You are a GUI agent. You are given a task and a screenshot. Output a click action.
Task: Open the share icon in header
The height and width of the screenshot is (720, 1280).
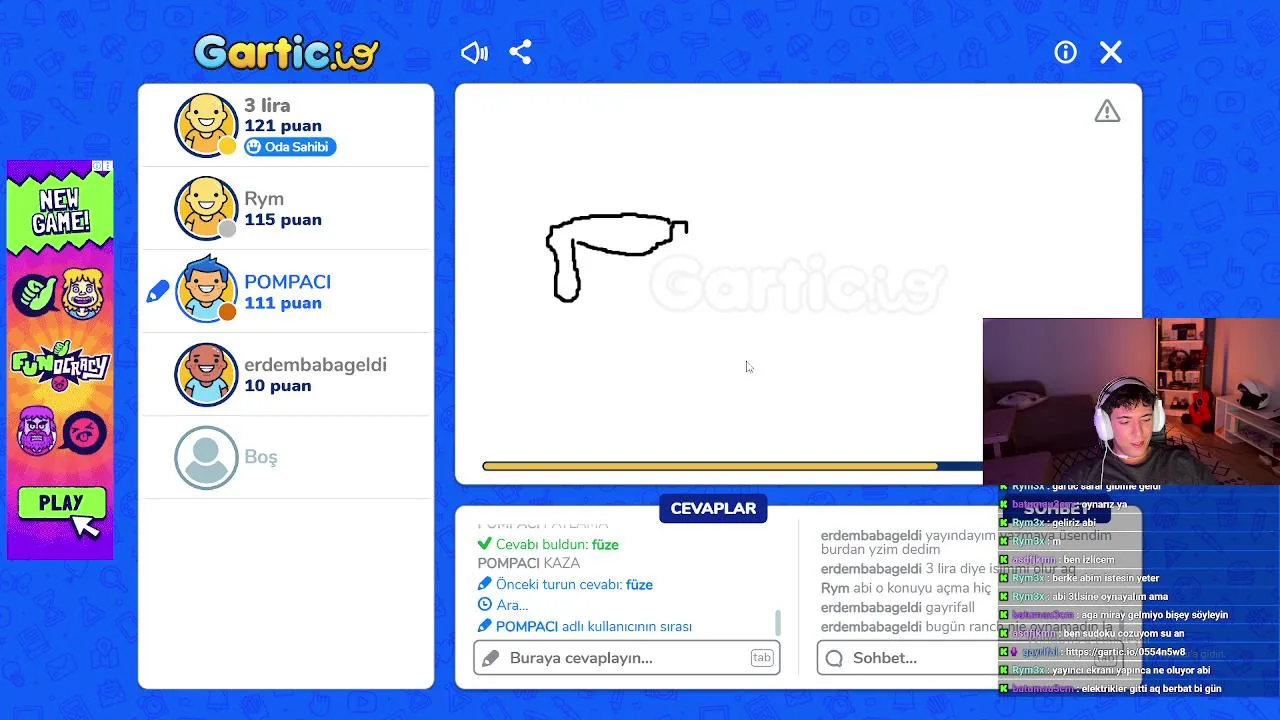point(520,53)
